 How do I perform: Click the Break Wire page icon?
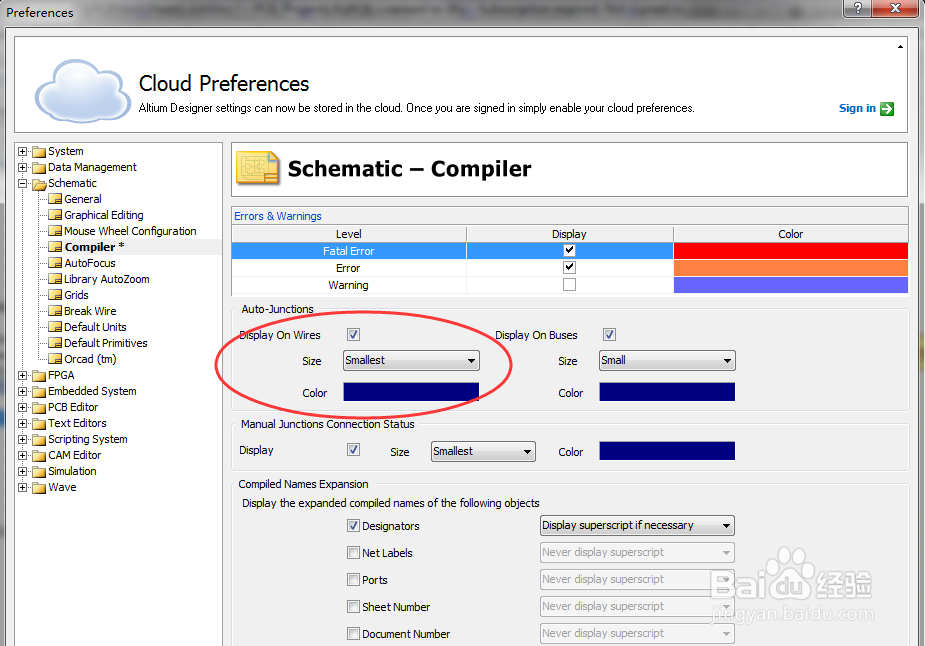[x=55, y=311]
